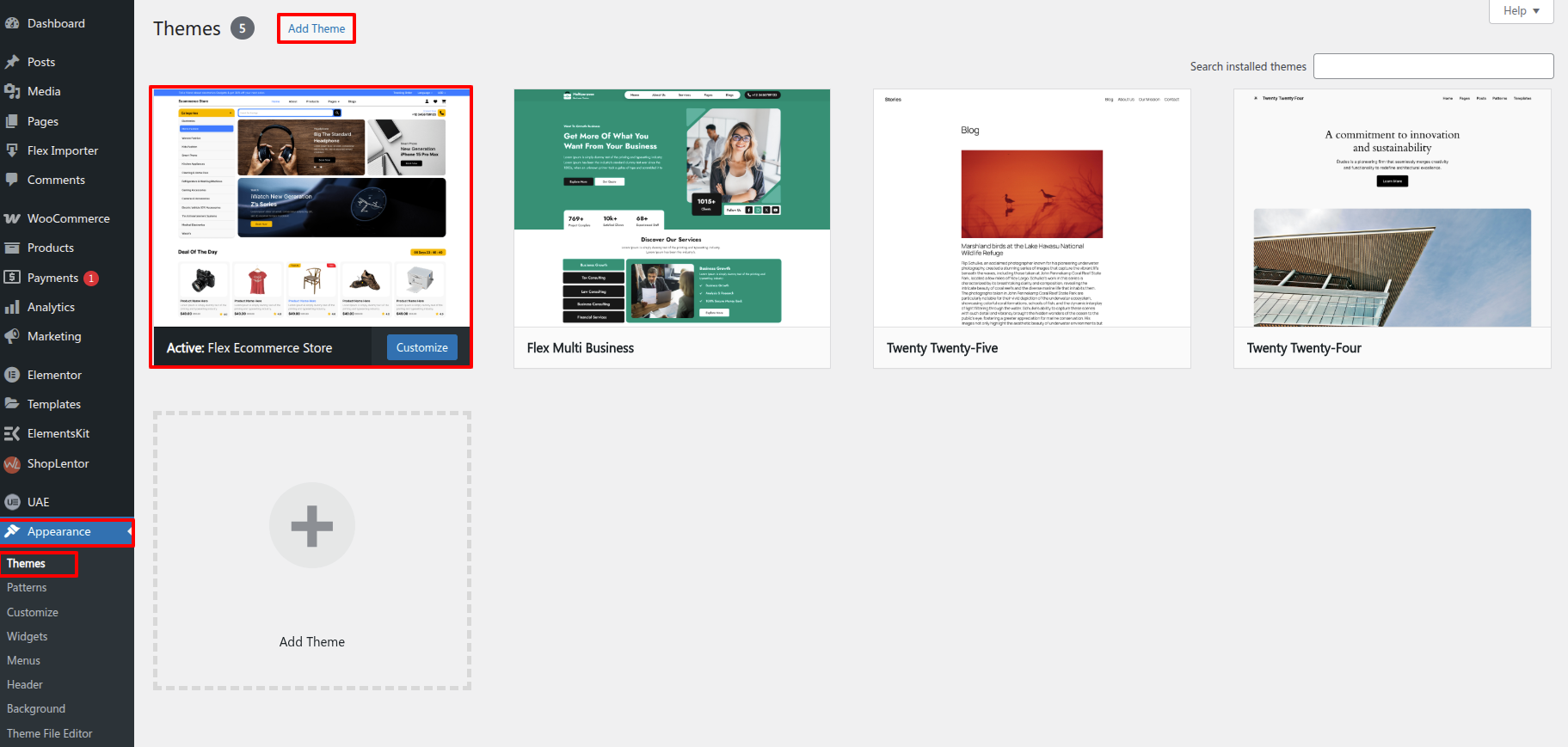
Task: Open the UAE menu item
Action: pos(39,502)
